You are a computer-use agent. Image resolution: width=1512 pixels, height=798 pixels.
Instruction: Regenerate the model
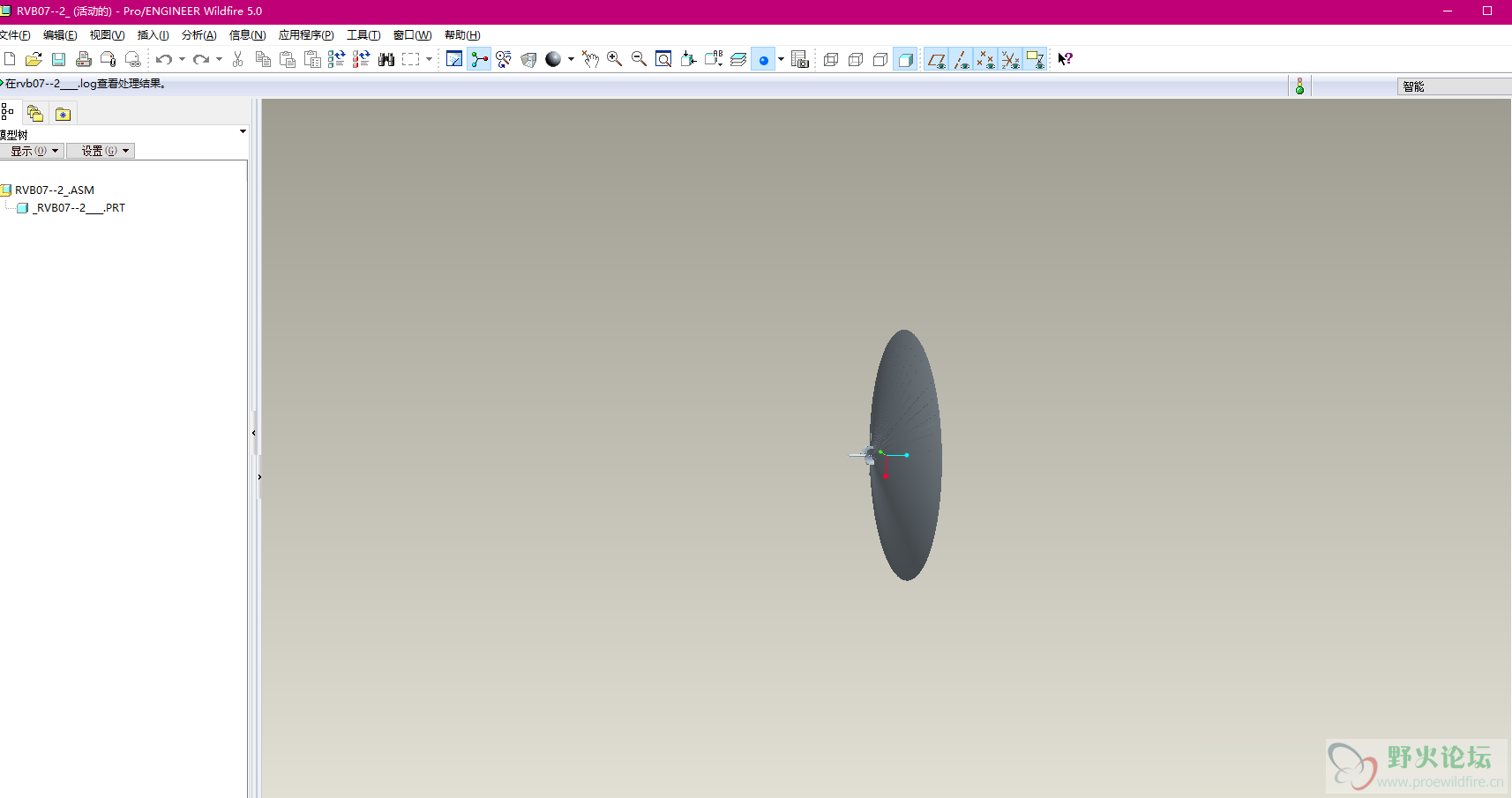pyautogui.click(x=337, y=59)
